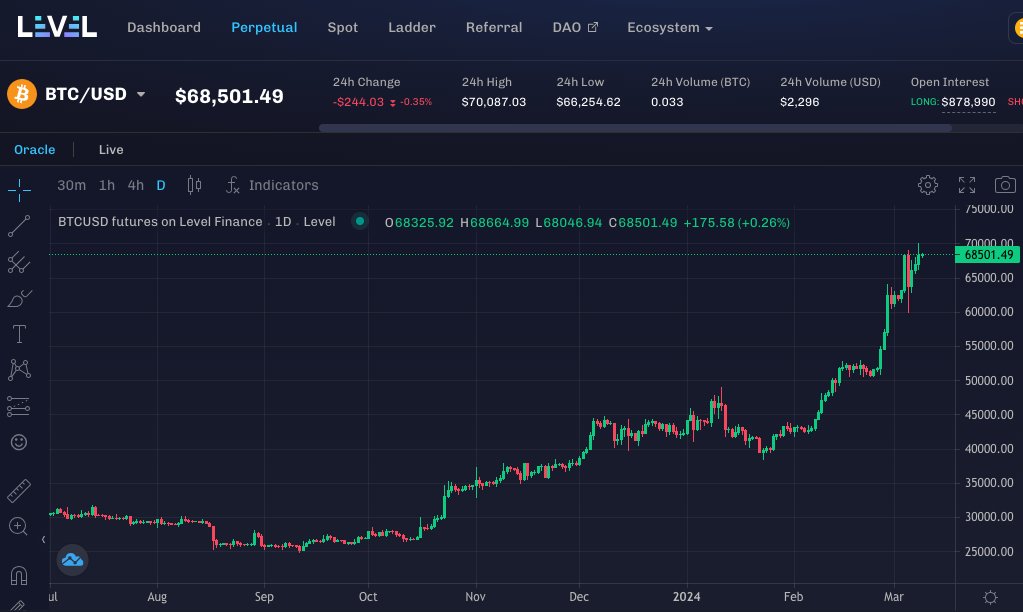Enter fullscreen chart mode
The width and height of the screenshot is (1023, 612).
click(967, 185)
